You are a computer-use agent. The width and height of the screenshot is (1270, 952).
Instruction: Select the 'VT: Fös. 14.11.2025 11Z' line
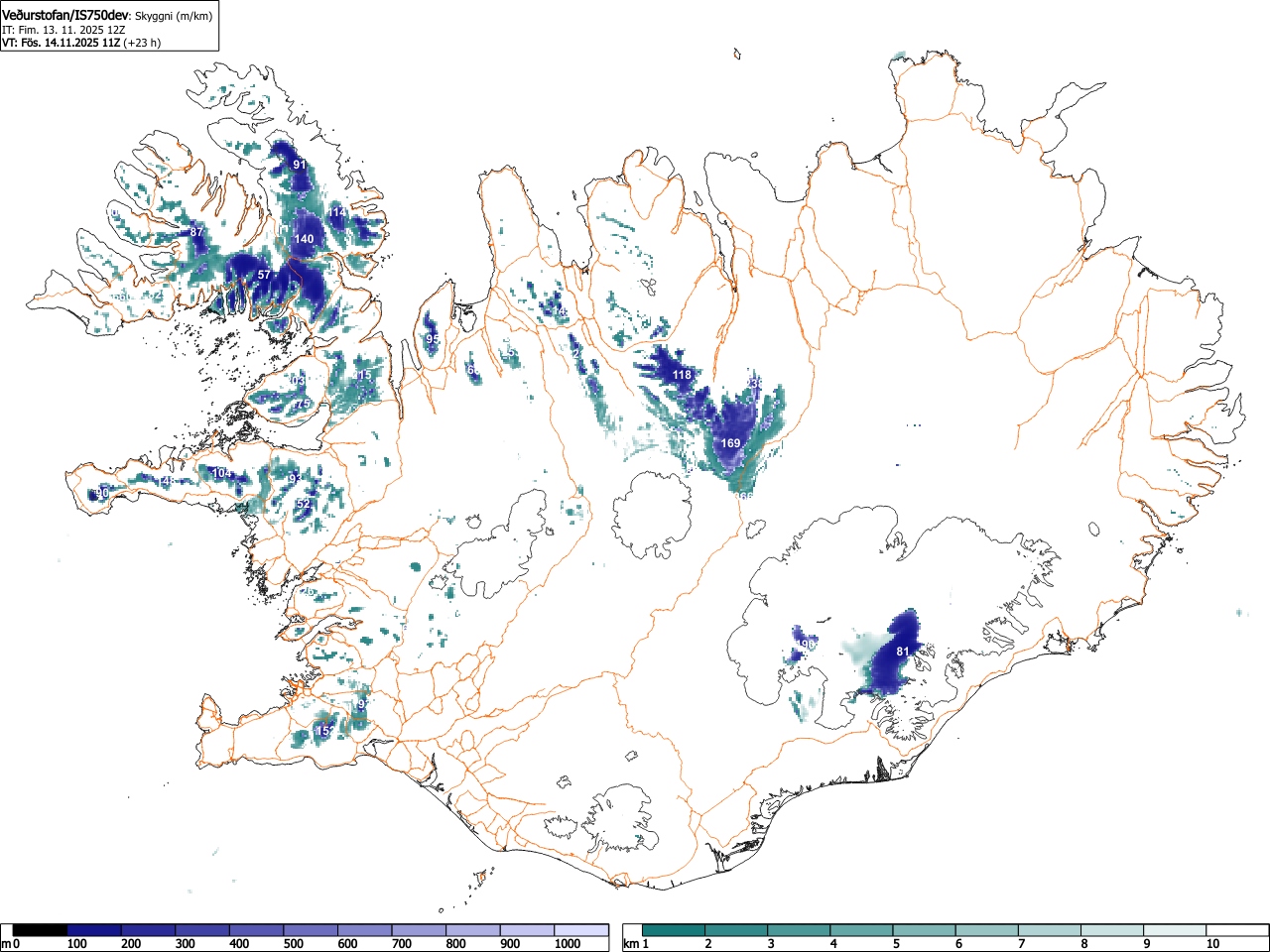pos(61,43)
